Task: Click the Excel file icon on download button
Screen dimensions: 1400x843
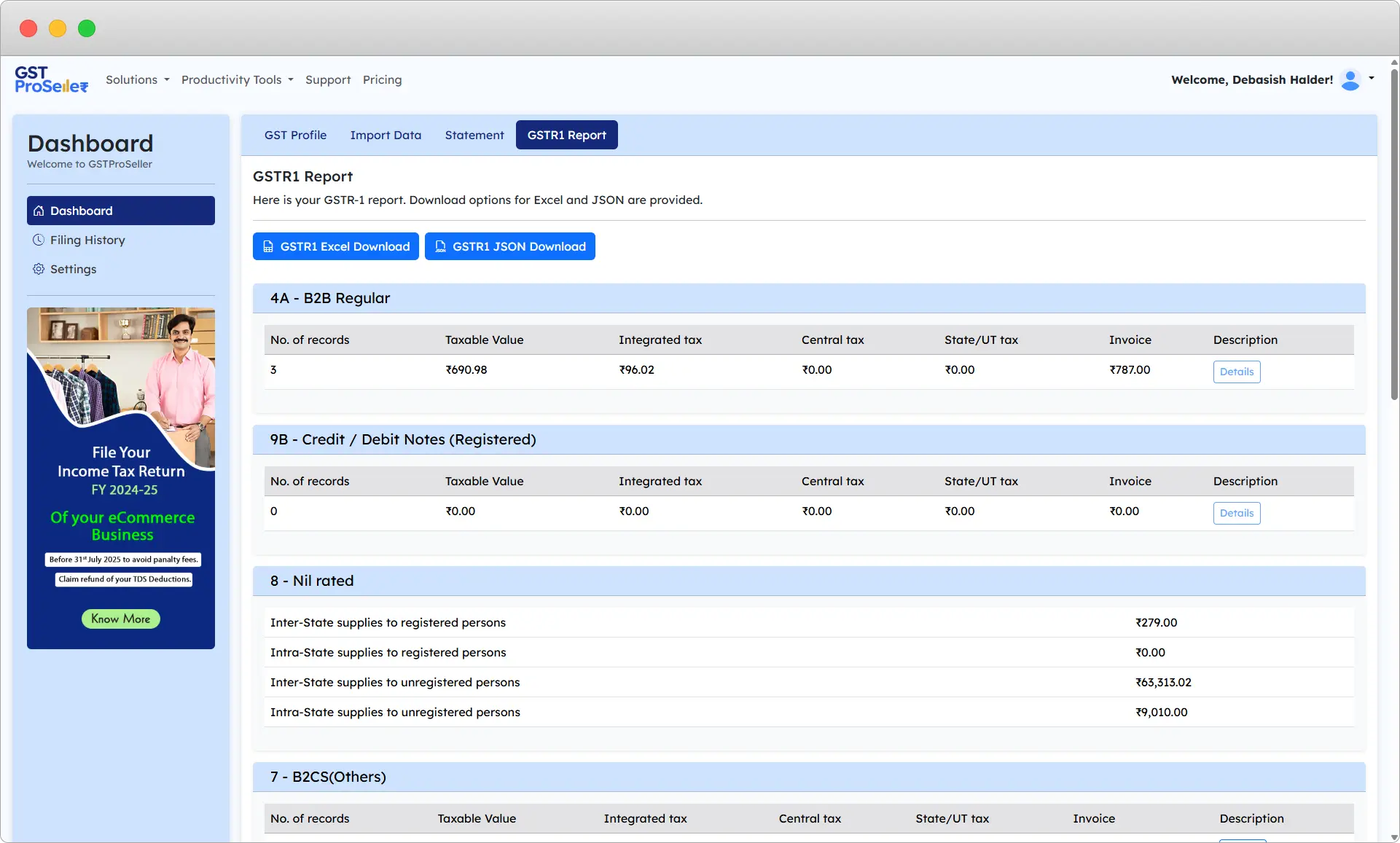Action: coord(268,246)
